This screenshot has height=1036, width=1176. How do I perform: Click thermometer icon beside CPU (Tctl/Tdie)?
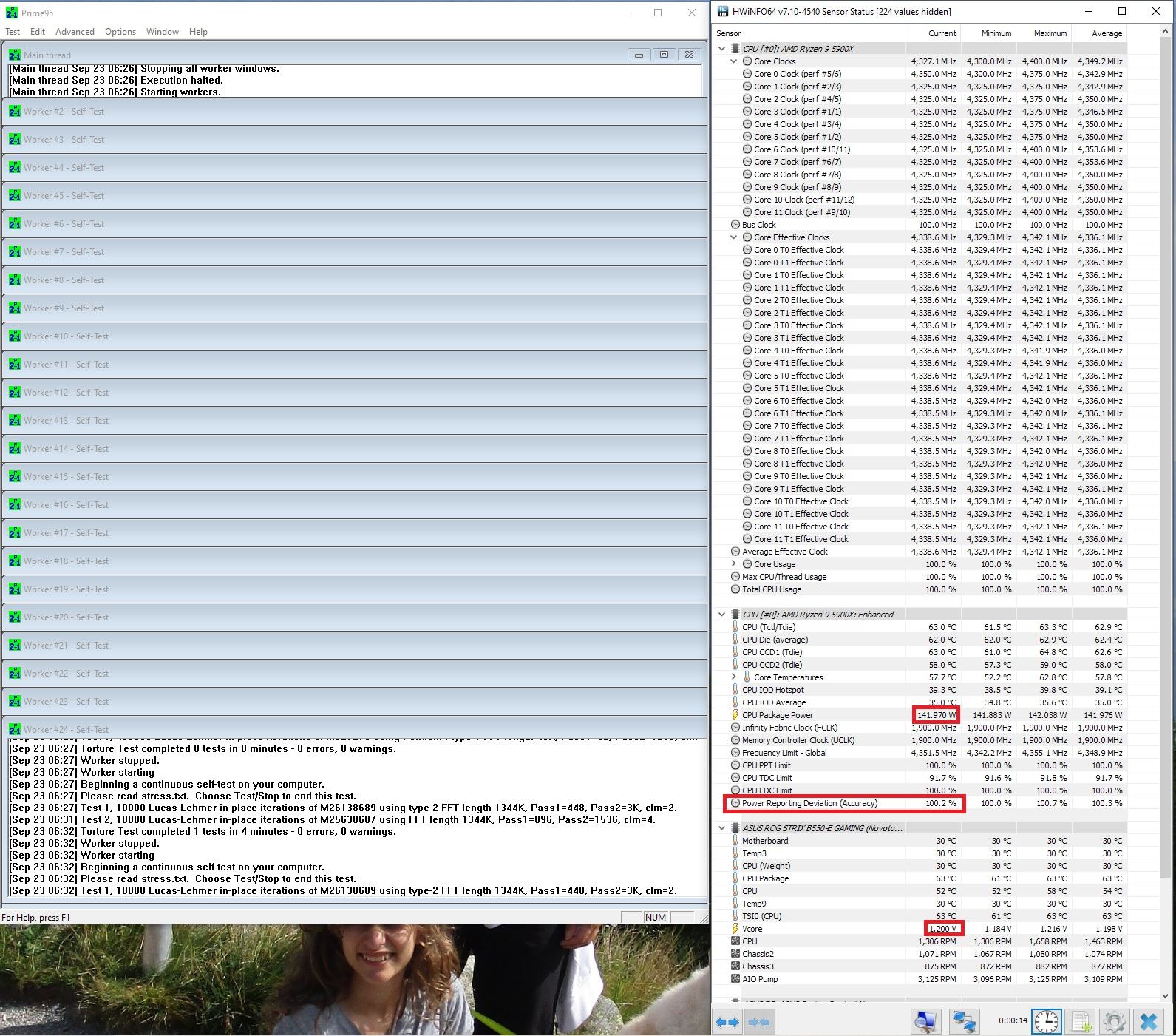tap(735, 627)
